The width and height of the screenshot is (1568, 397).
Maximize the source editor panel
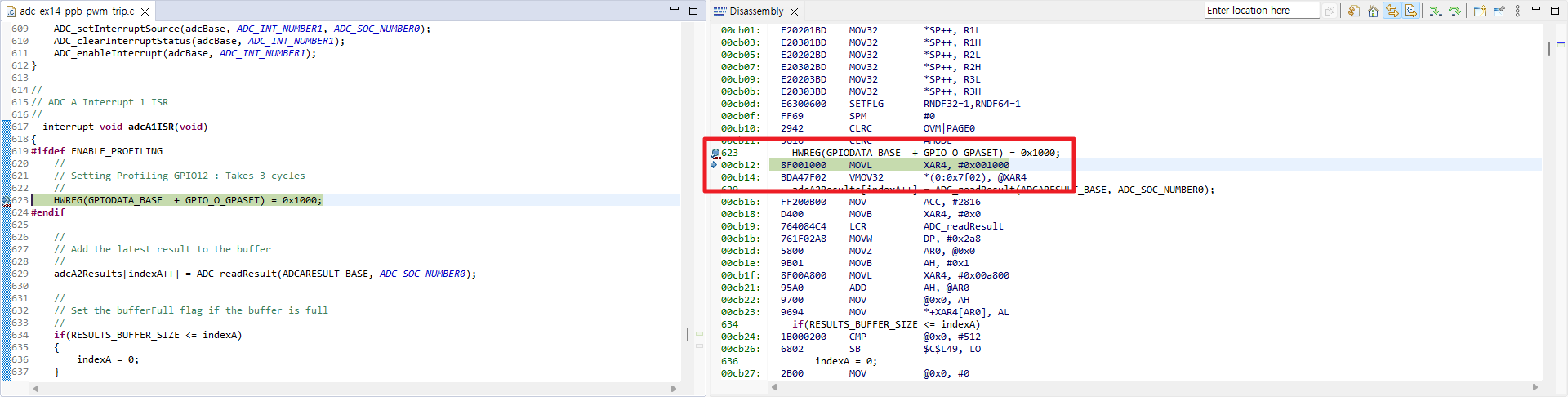click(693, 10)
